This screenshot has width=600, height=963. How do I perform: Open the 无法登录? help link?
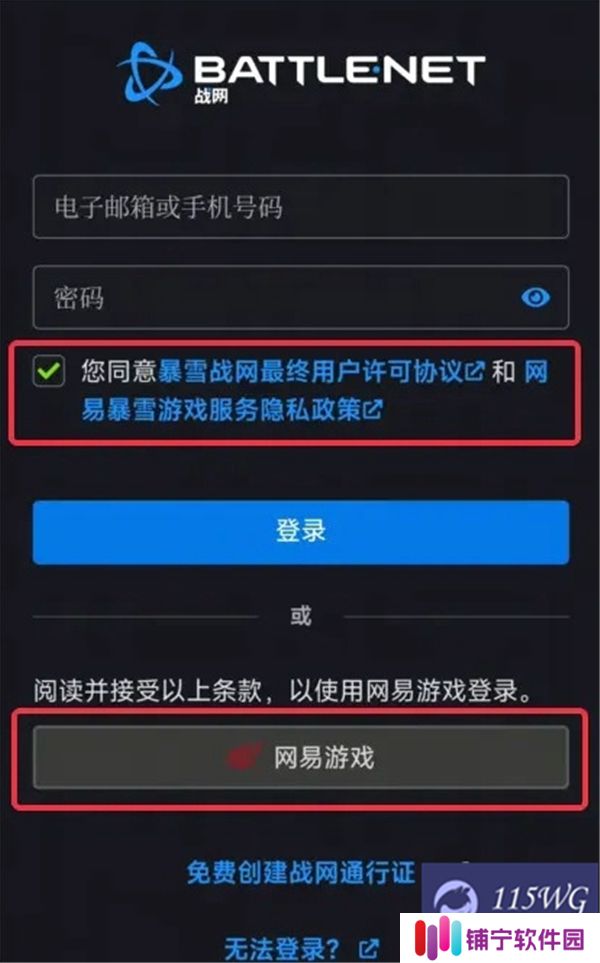coord(282,948)
